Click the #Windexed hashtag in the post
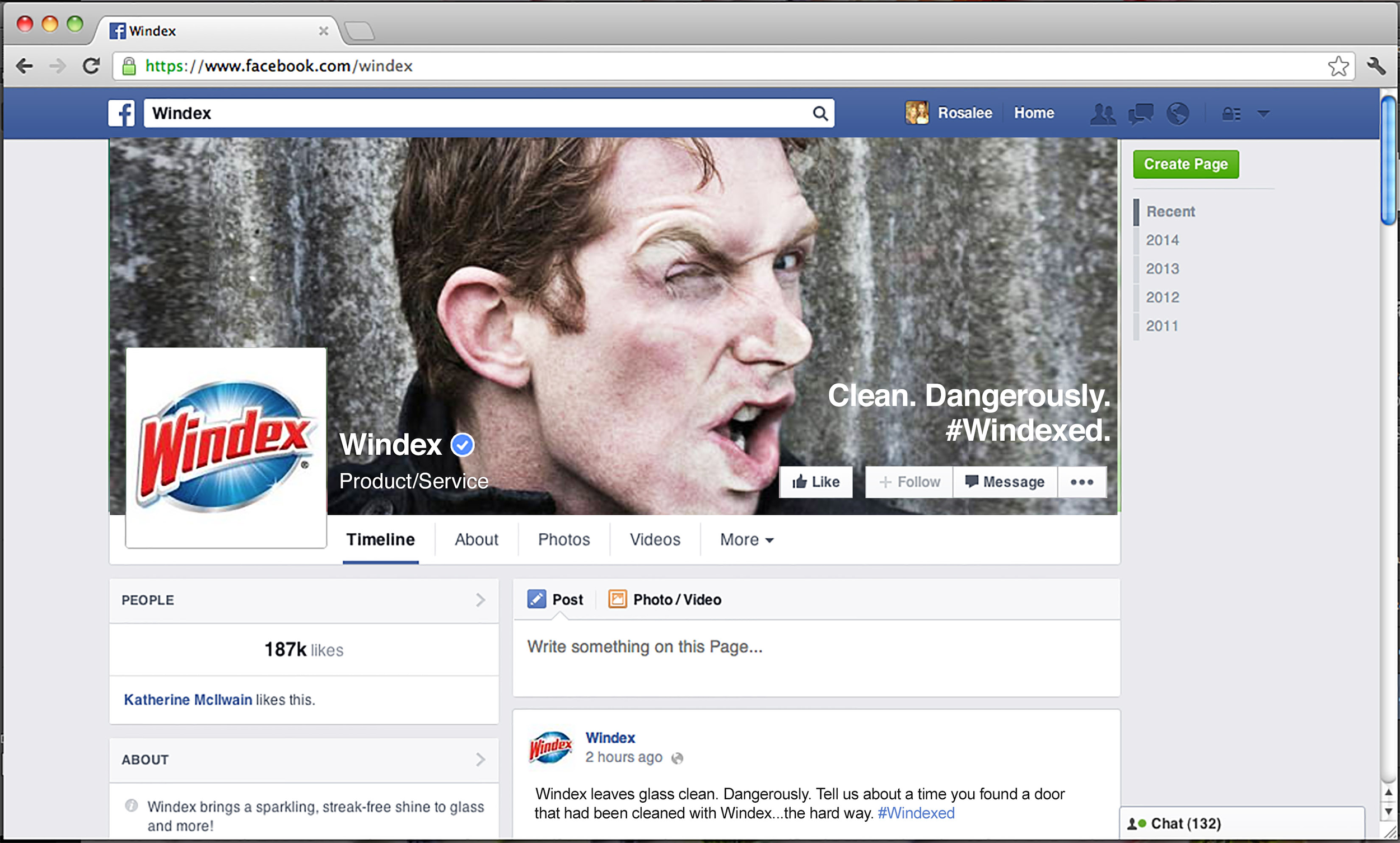 pyautogui.click(x=916, y=813)
